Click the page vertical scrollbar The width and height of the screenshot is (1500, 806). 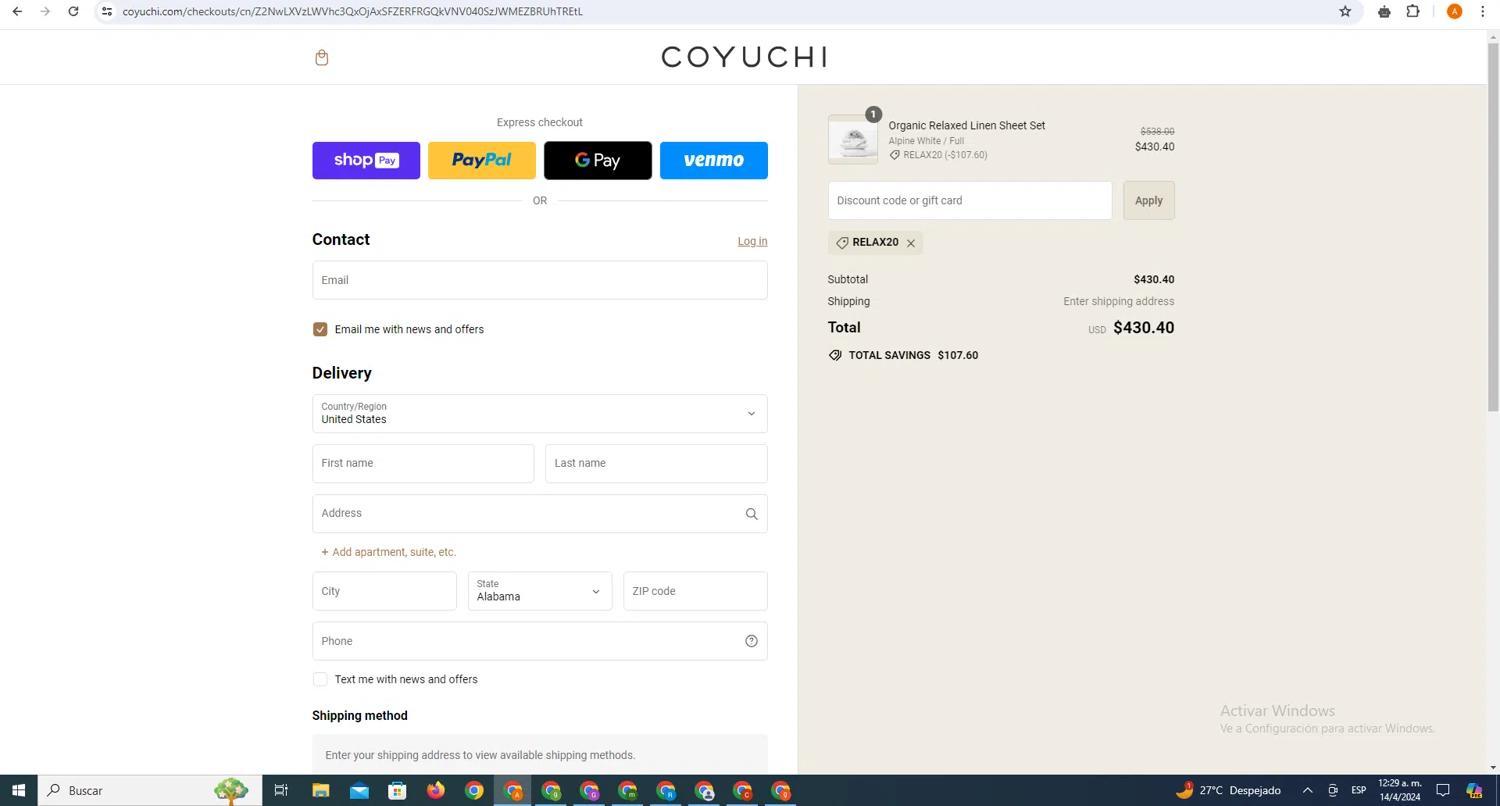pyautogui.click(x=1493, y=228)
